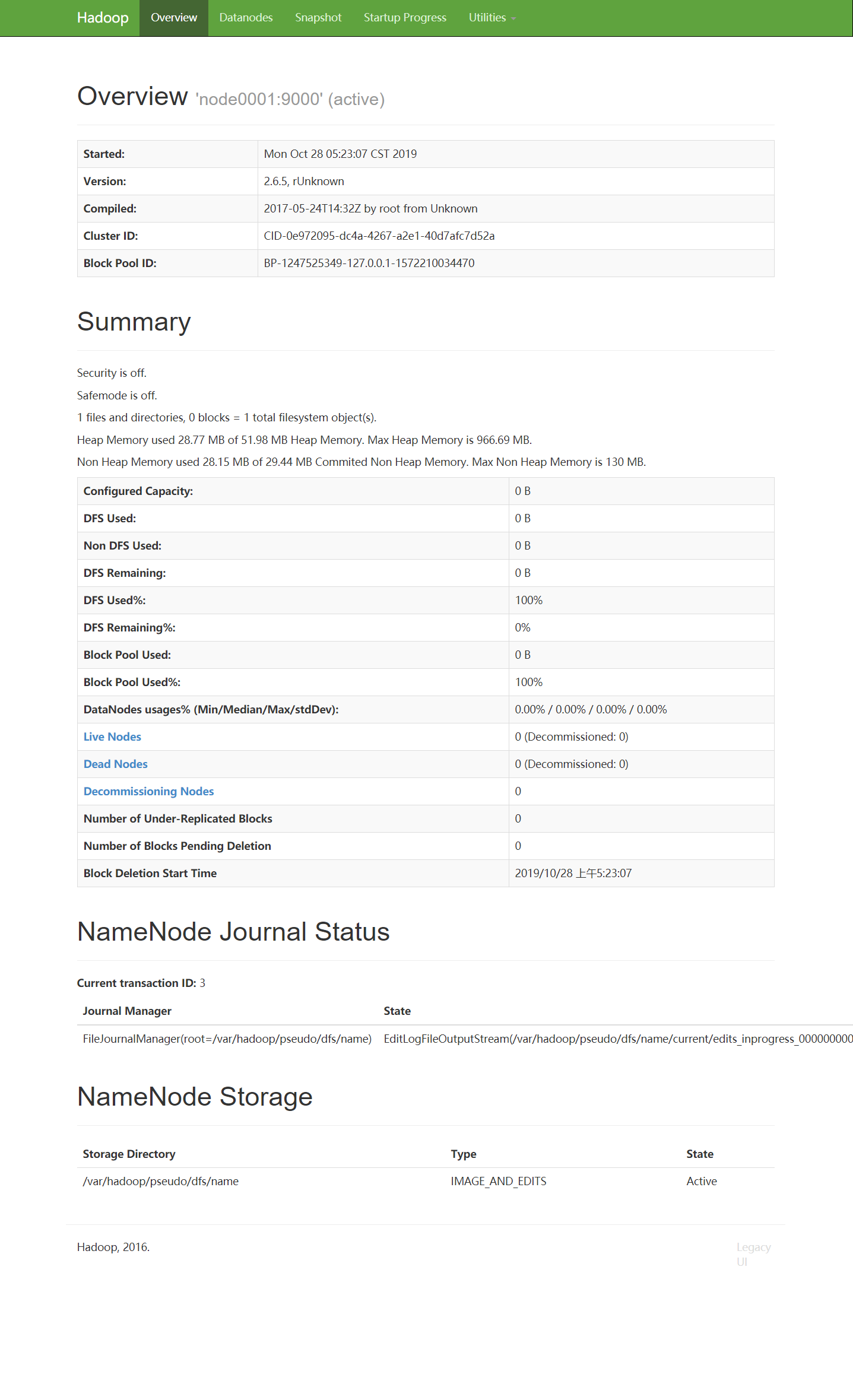Click the 'DFS Remaining:' label
This screenshot has width=853, height=1400.
pyautogui.click(x=125, y=573)
